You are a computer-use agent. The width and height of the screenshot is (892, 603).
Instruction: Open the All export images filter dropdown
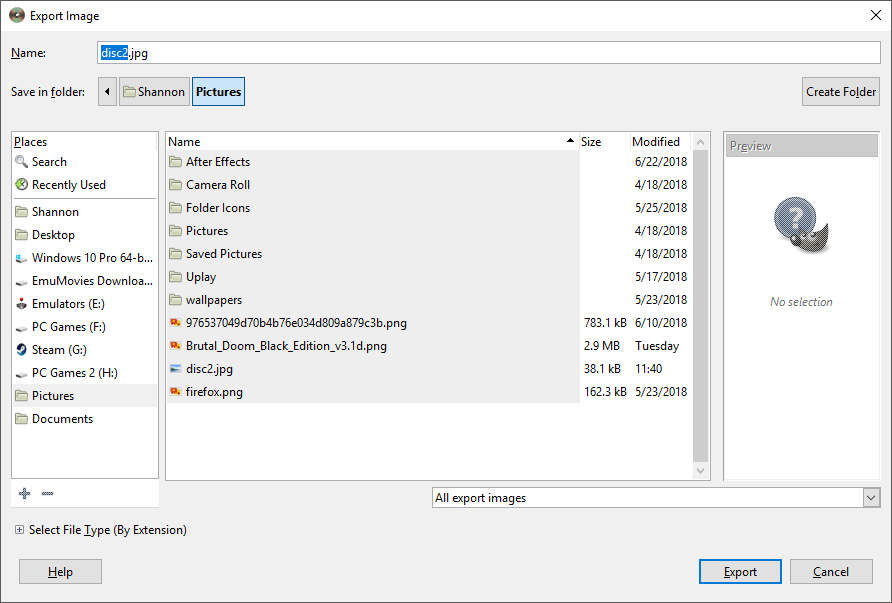pos(871,498)
